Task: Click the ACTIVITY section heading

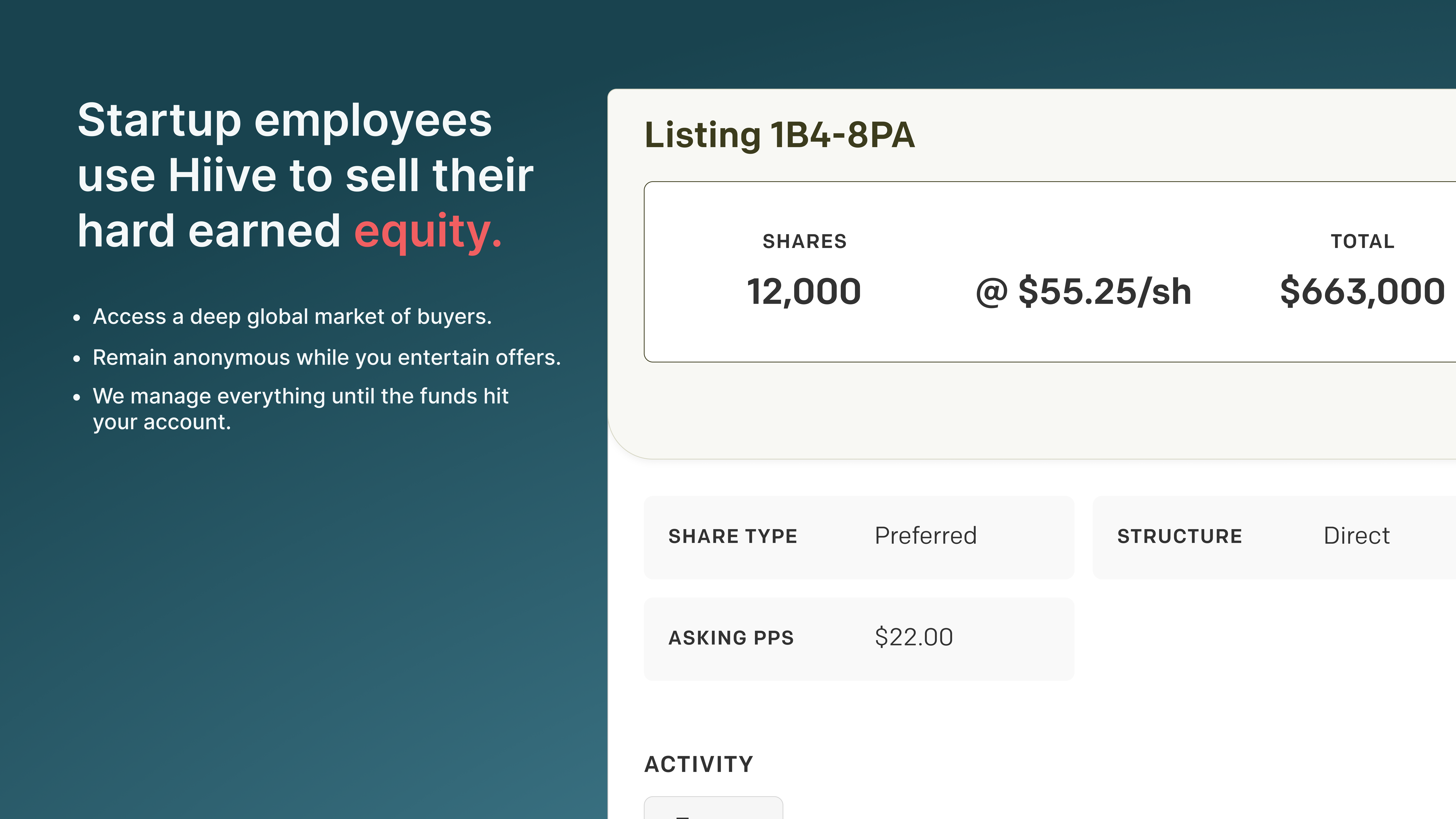Action: click(x=699, y=764)
